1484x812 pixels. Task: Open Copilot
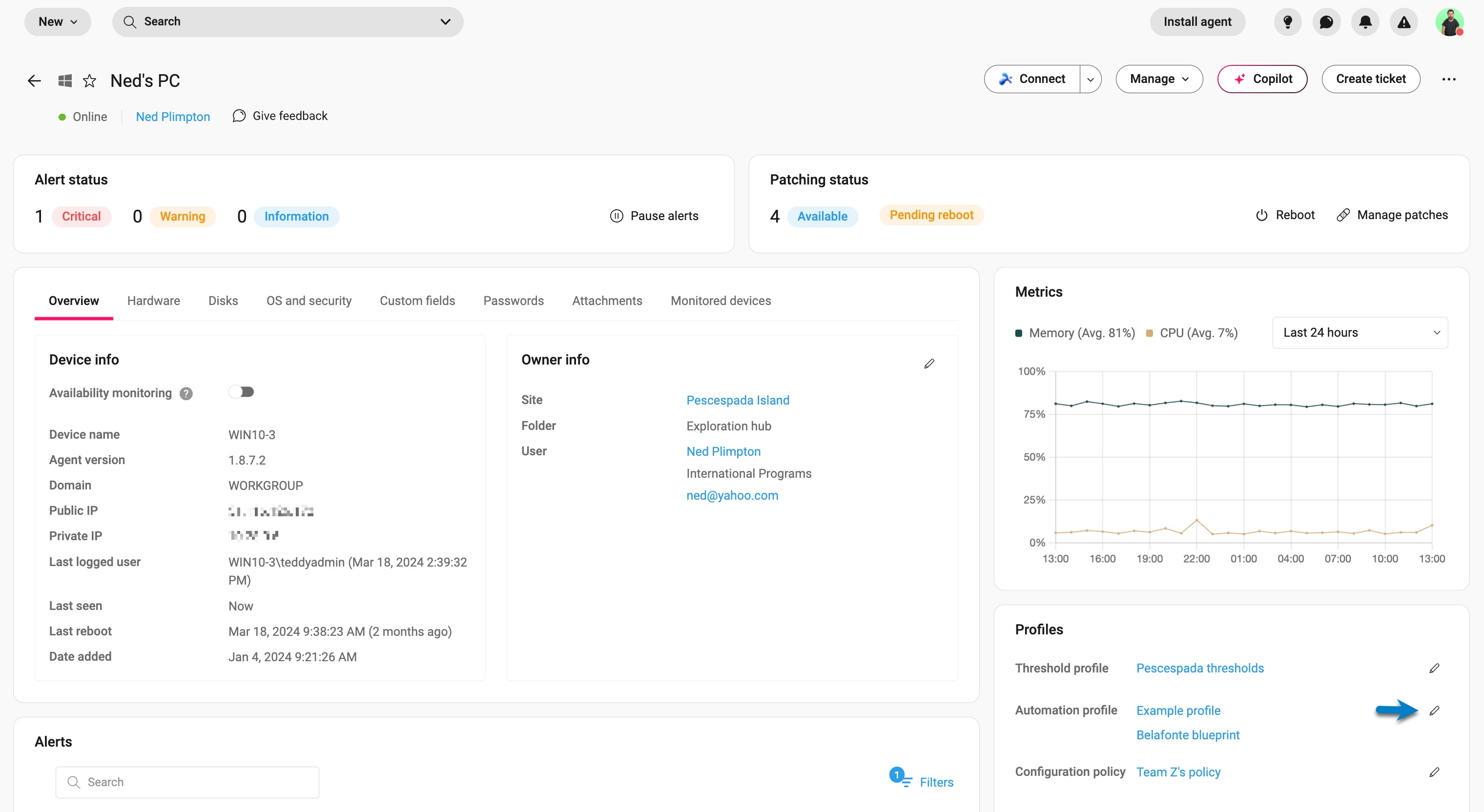1261,79
